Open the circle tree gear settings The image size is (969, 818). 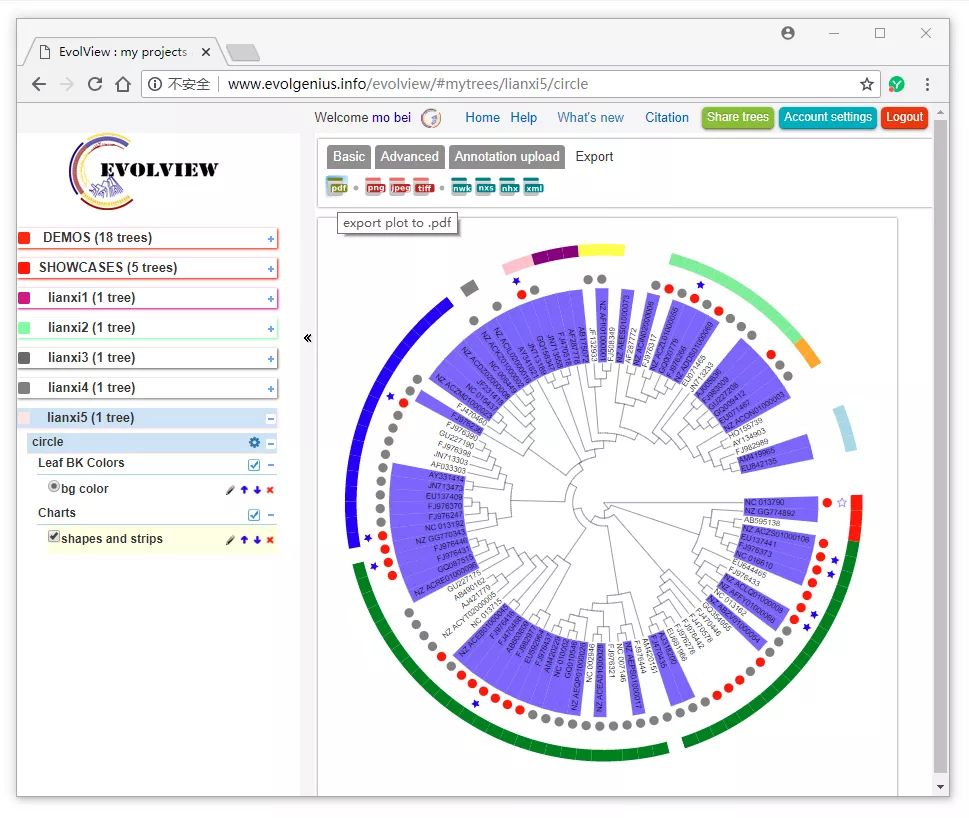click(x=254, y=442)
